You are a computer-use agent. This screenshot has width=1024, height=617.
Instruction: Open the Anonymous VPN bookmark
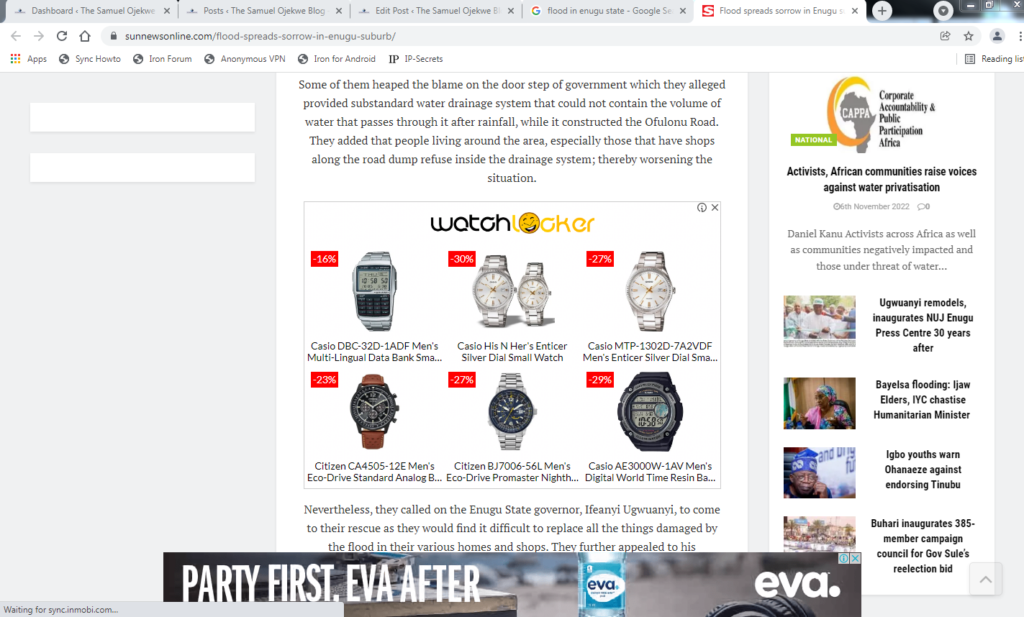(245, 59)
